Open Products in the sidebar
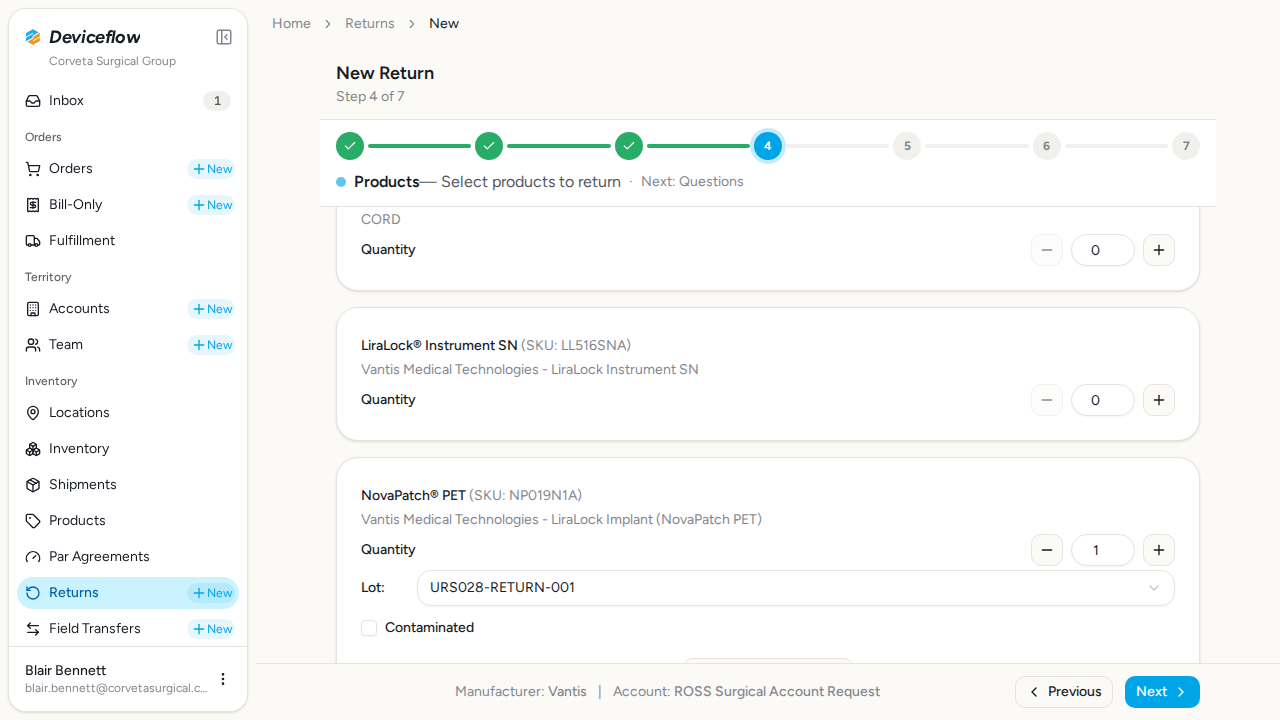 click(128, 521)
